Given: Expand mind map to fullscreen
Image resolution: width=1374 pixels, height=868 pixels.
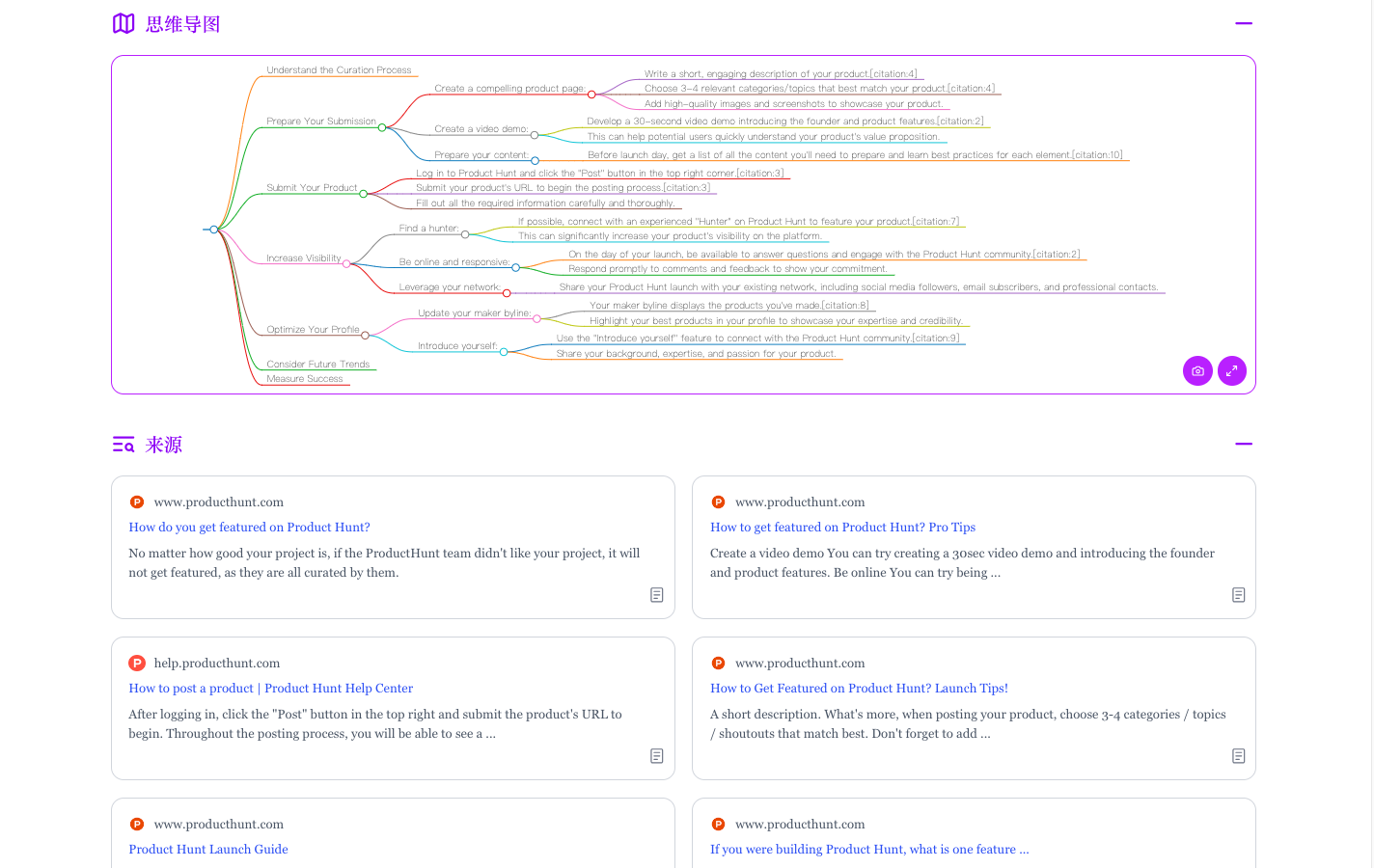Looking at the screenshot, I should point(1232,371).
